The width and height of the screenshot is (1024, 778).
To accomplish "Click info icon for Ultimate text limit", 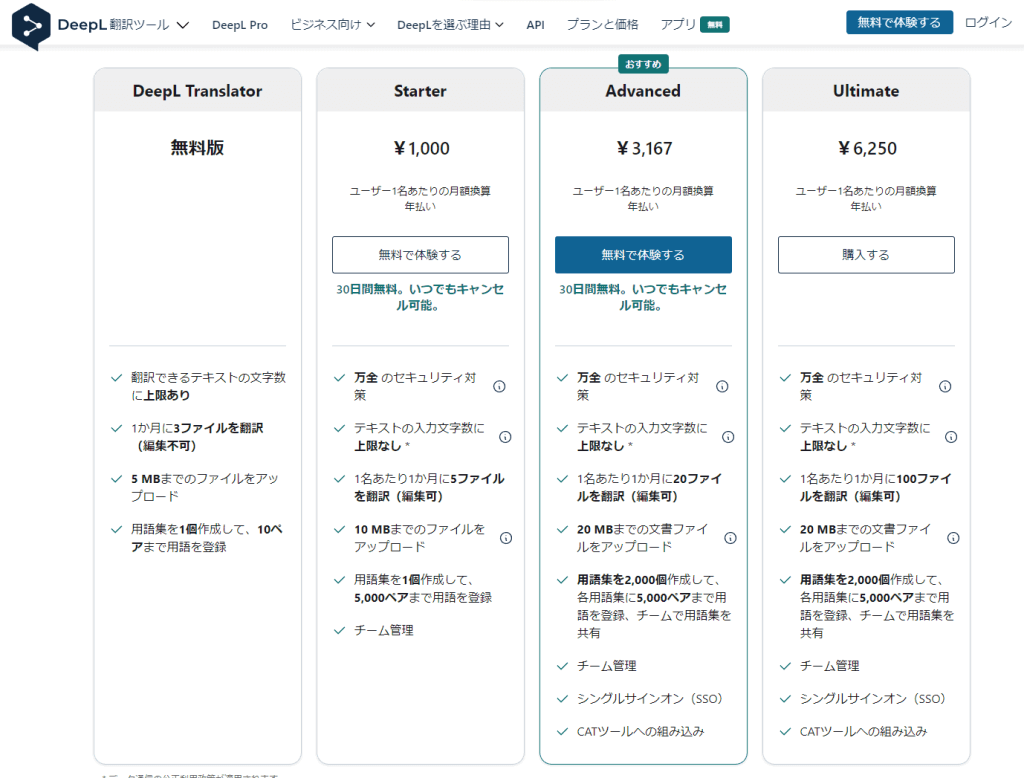I will 951,436.
